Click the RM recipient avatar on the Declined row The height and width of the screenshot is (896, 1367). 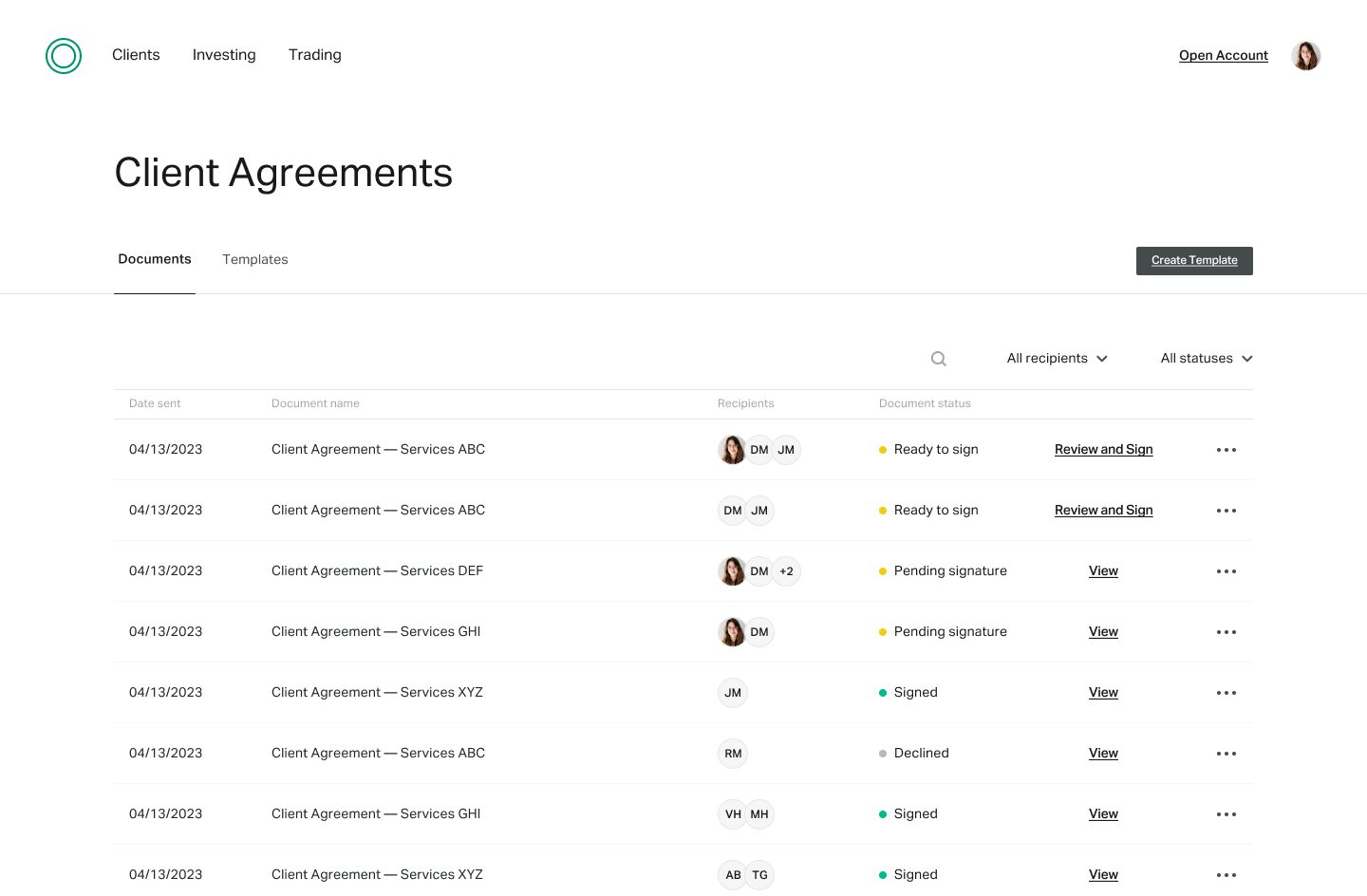(x=733, y=753)
